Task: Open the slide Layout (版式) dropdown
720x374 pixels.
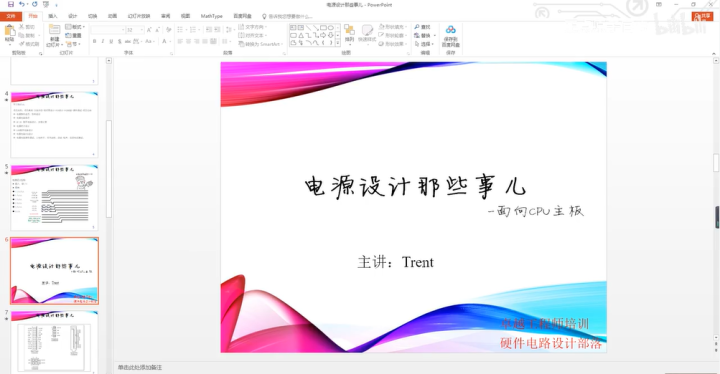Action: (75, 27)
